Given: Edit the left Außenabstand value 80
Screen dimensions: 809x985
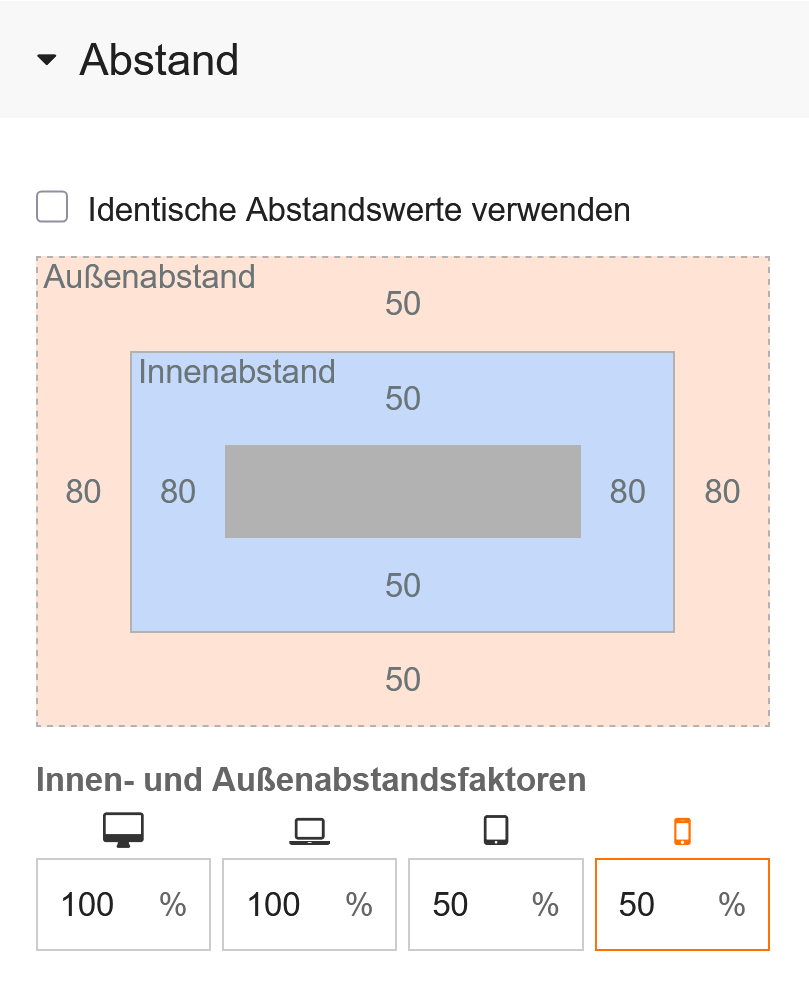Looking at the screenshot, I should [x=83, y=492].
